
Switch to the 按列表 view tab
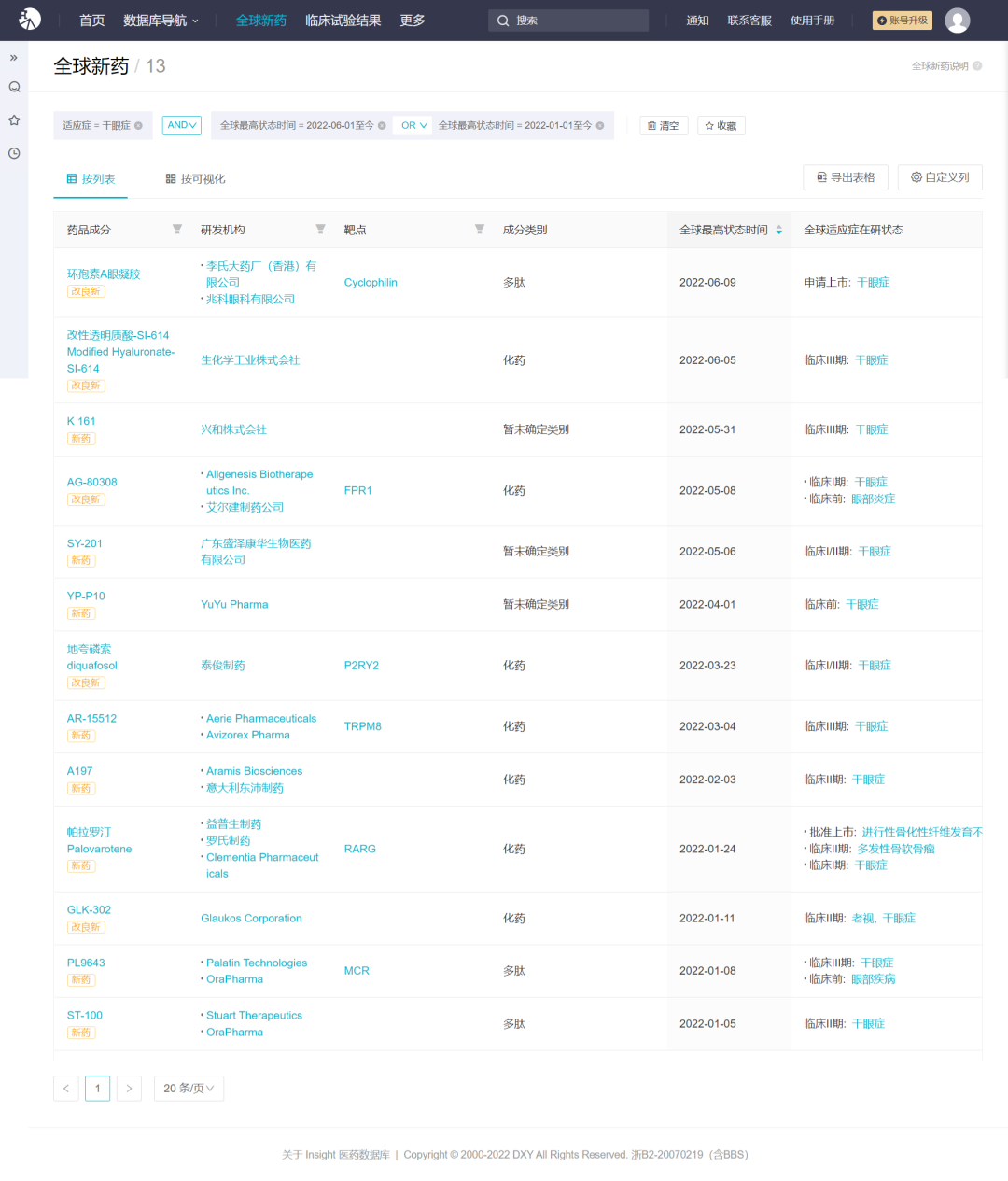[x=91, y=179]
